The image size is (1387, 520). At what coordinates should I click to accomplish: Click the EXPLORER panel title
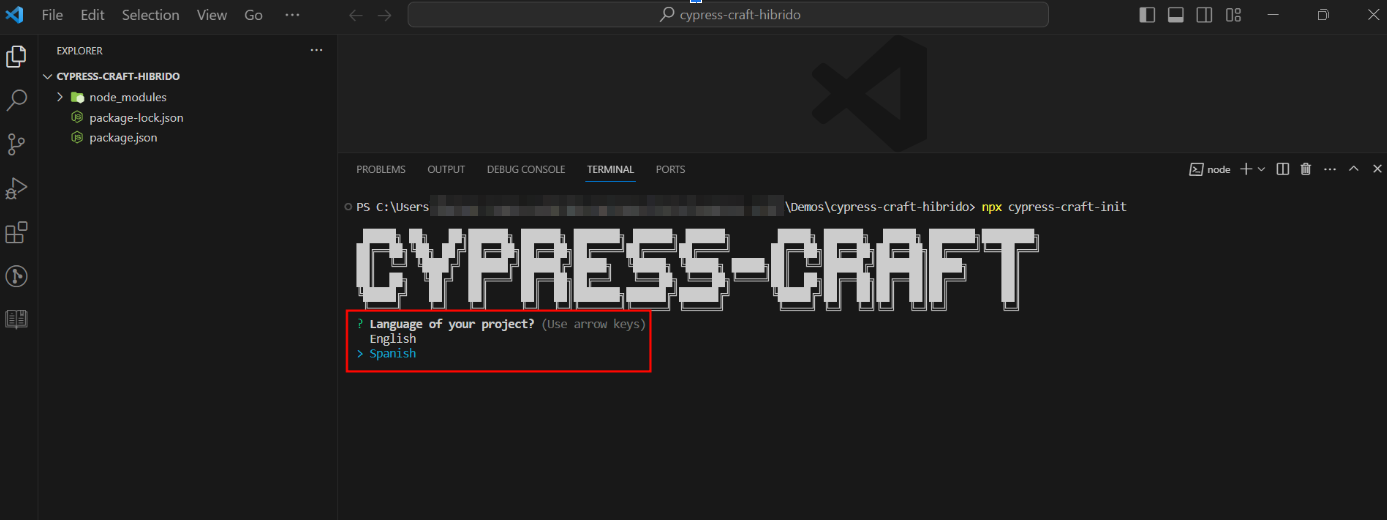[79, 51]
